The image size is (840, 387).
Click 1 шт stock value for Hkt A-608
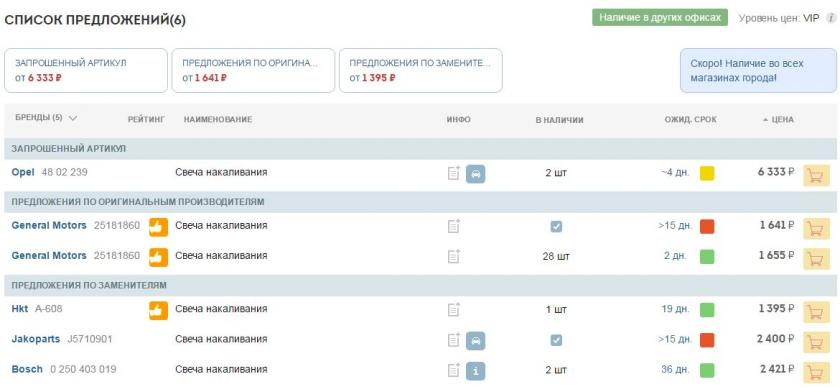coord(556,310)
